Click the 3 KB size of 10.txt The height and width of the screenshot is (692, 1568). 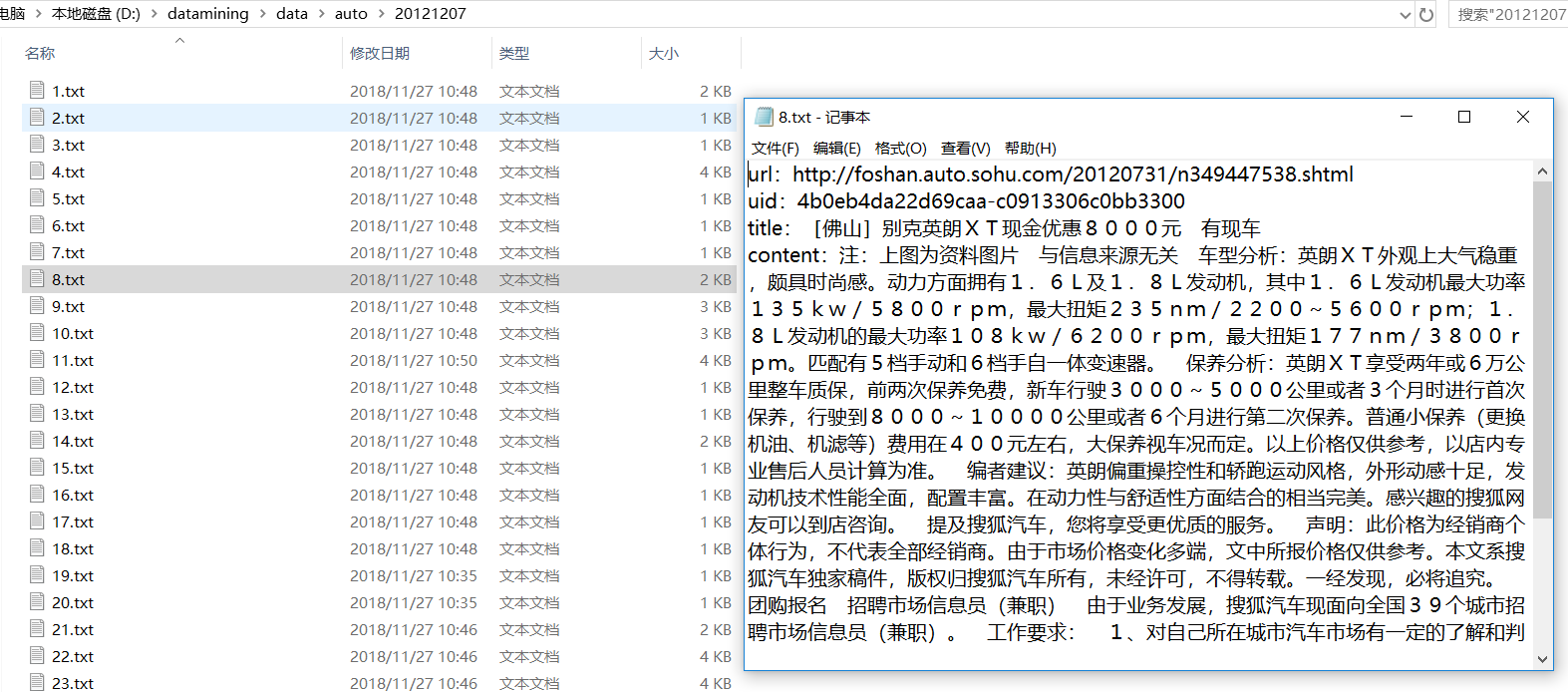(716, 333)
